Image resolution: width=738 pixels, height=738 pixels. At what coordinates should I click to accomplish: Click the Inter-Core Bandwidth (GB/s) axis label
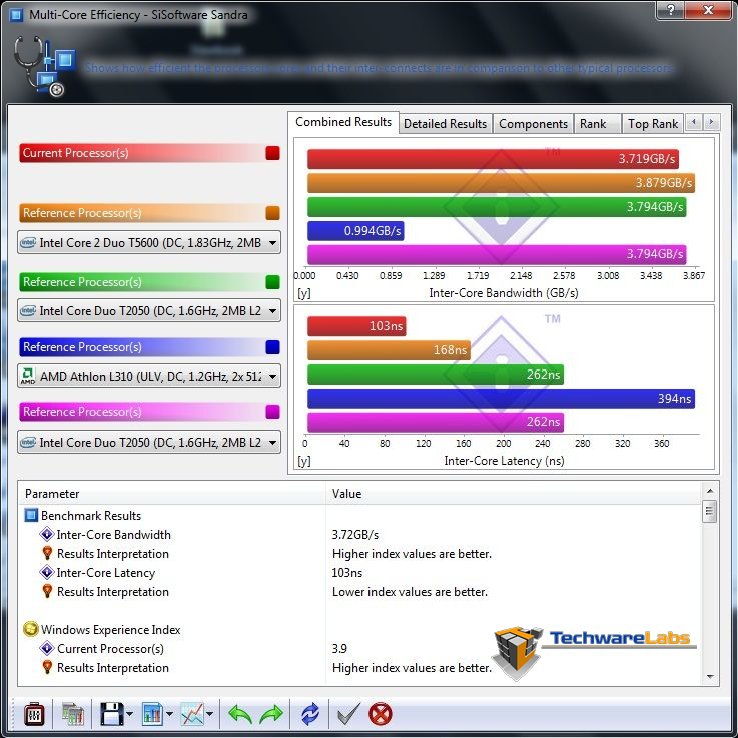point(504,293)
